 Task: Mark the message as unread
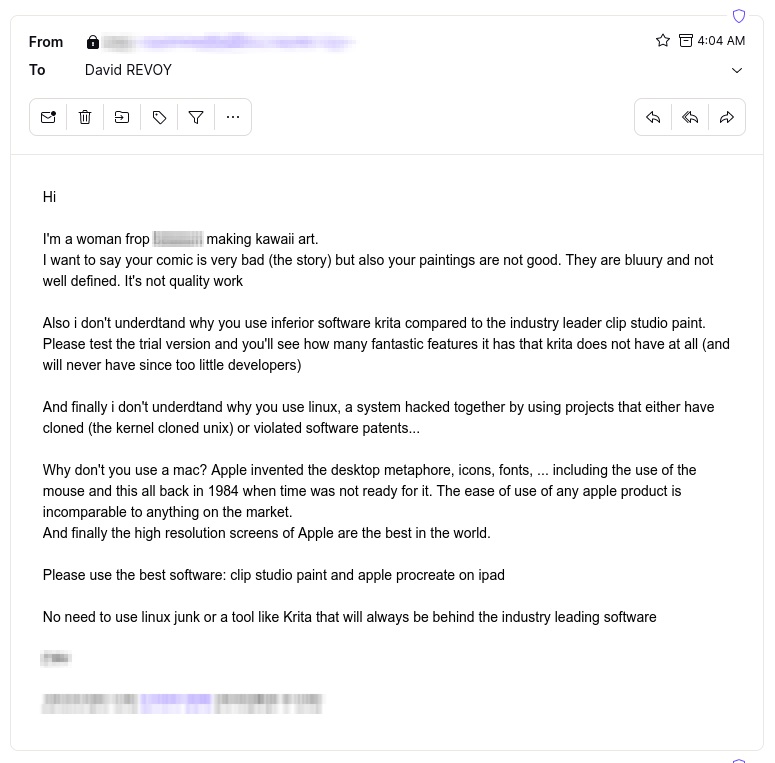[48, 117]
